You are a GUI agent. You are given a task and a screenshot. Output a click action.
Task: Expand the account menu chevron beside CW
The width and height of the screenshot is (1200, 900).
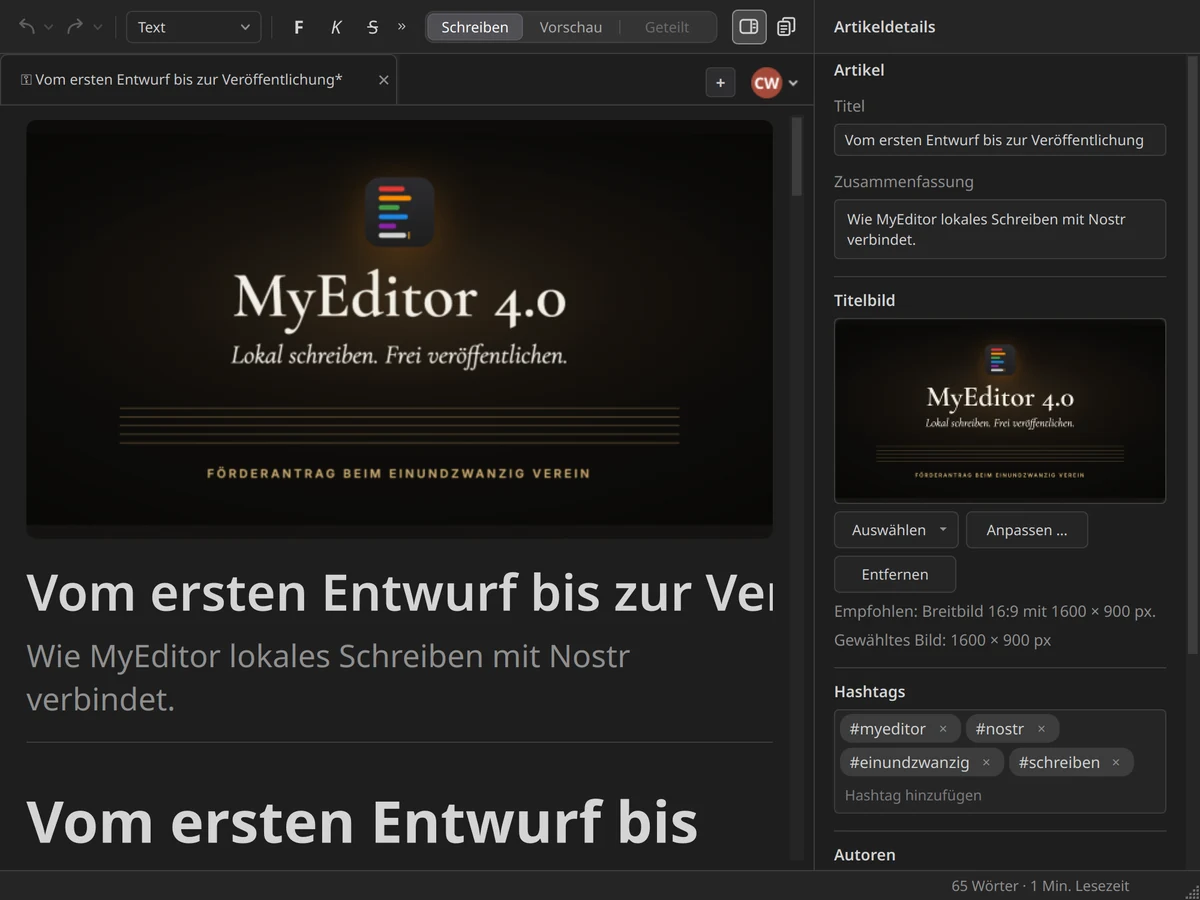click(x=793, y=83)
